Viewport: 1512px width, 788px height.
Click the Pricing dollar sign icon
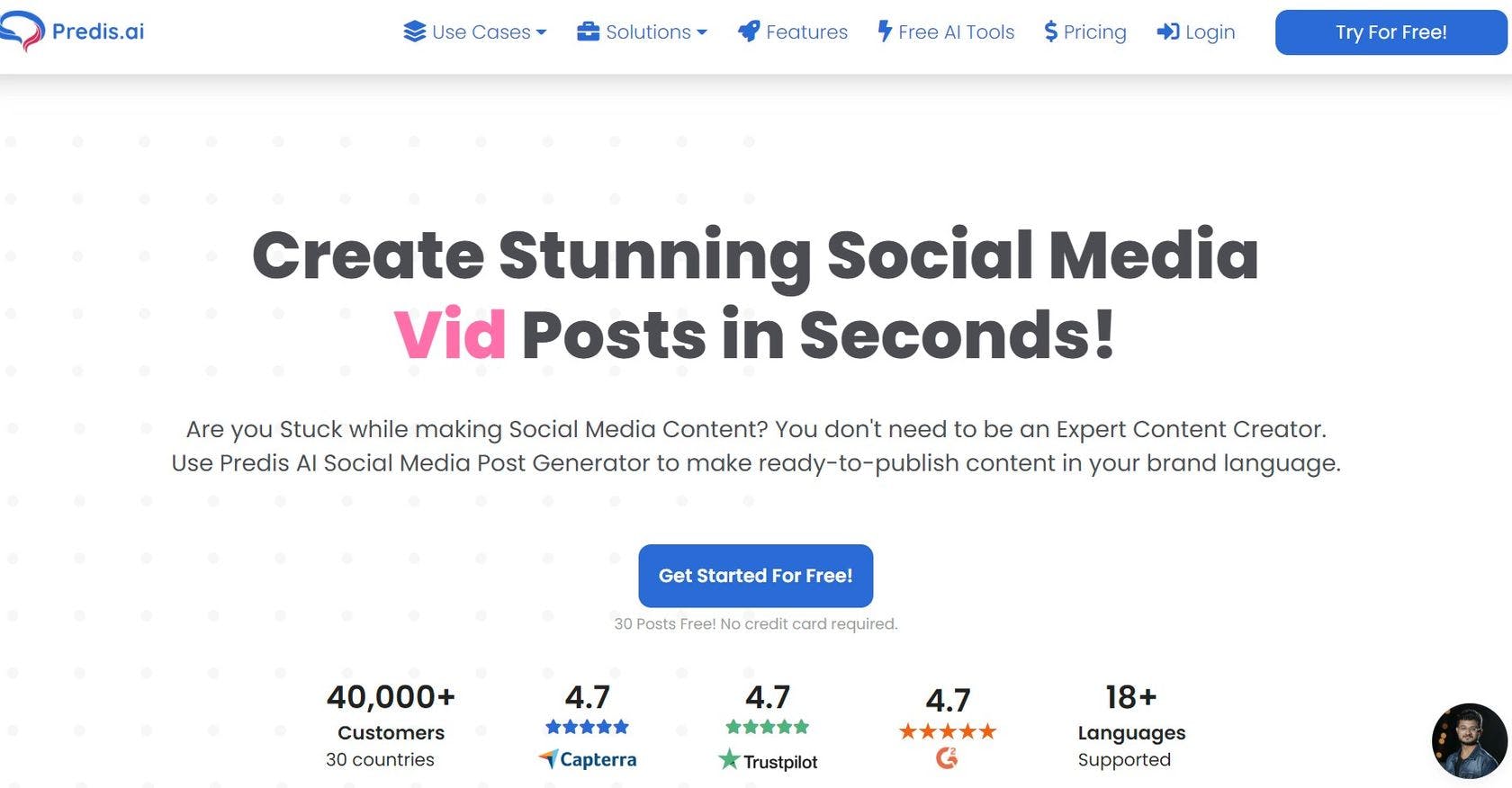(1050, 32)
